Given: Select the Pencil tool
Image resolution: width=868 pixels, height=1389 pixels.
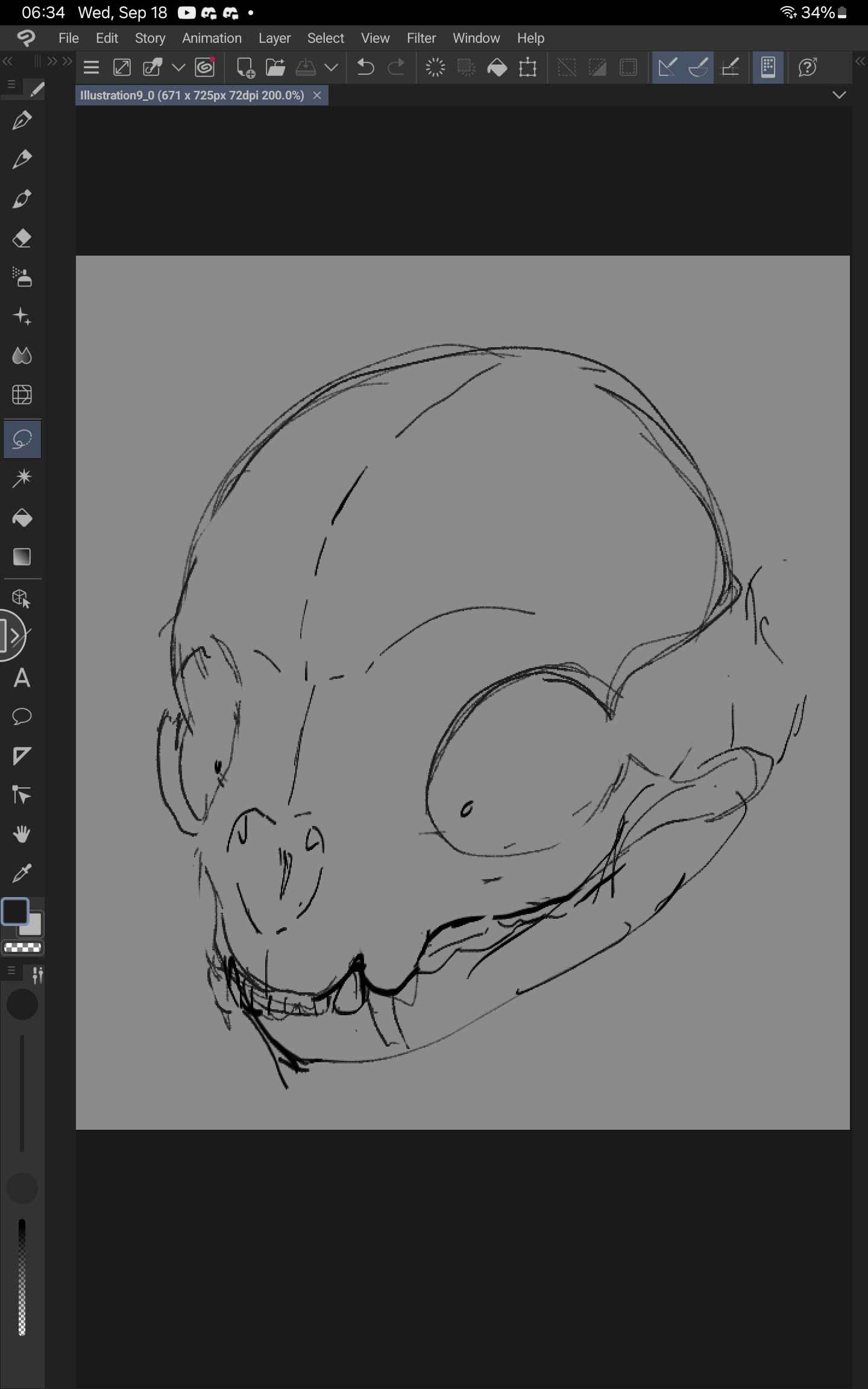Looking at the screenshot, I should (x=22, y=160).
